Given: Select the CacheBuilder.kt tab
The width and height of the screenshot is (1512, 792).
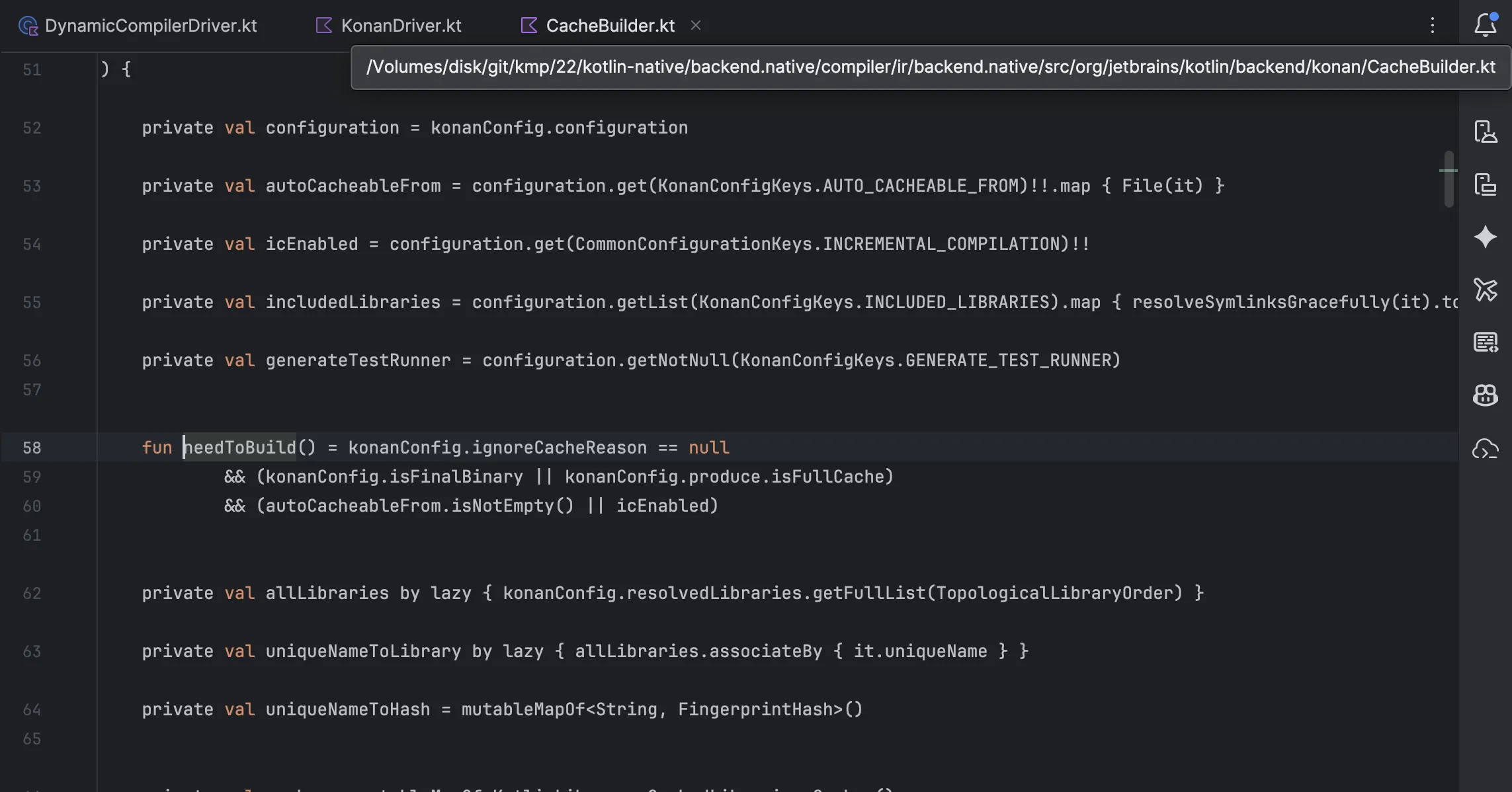Looking at the screenshot, I should pos(609,25).
